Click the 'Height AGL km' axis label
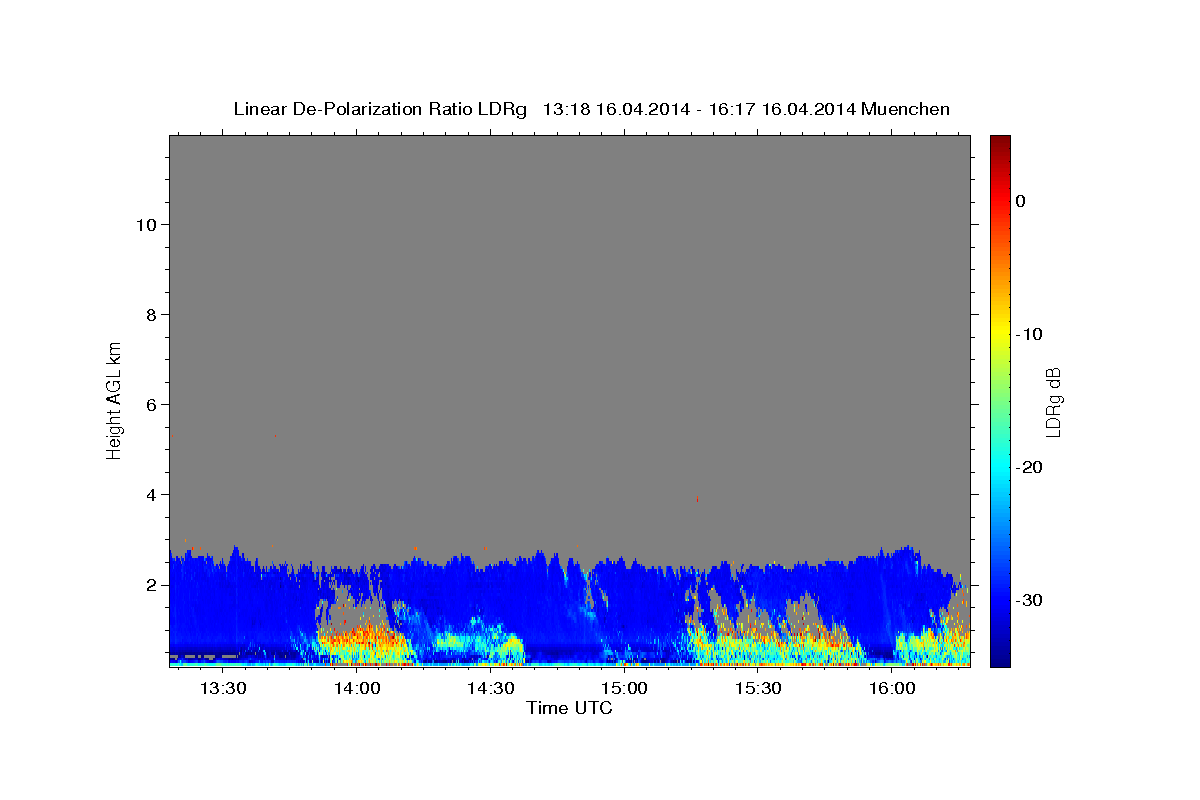 coord(114,399)
